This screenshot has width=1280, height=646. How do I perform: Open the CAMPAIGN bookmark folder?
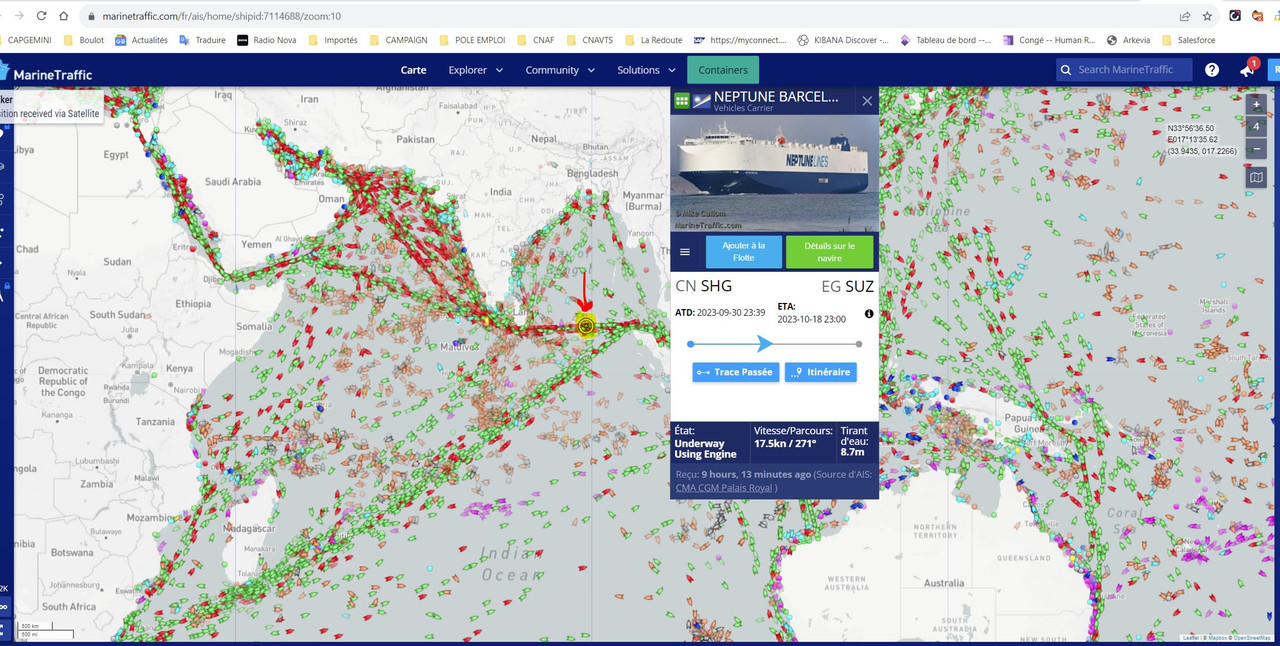pyautogui.click(x=397, y=40)
